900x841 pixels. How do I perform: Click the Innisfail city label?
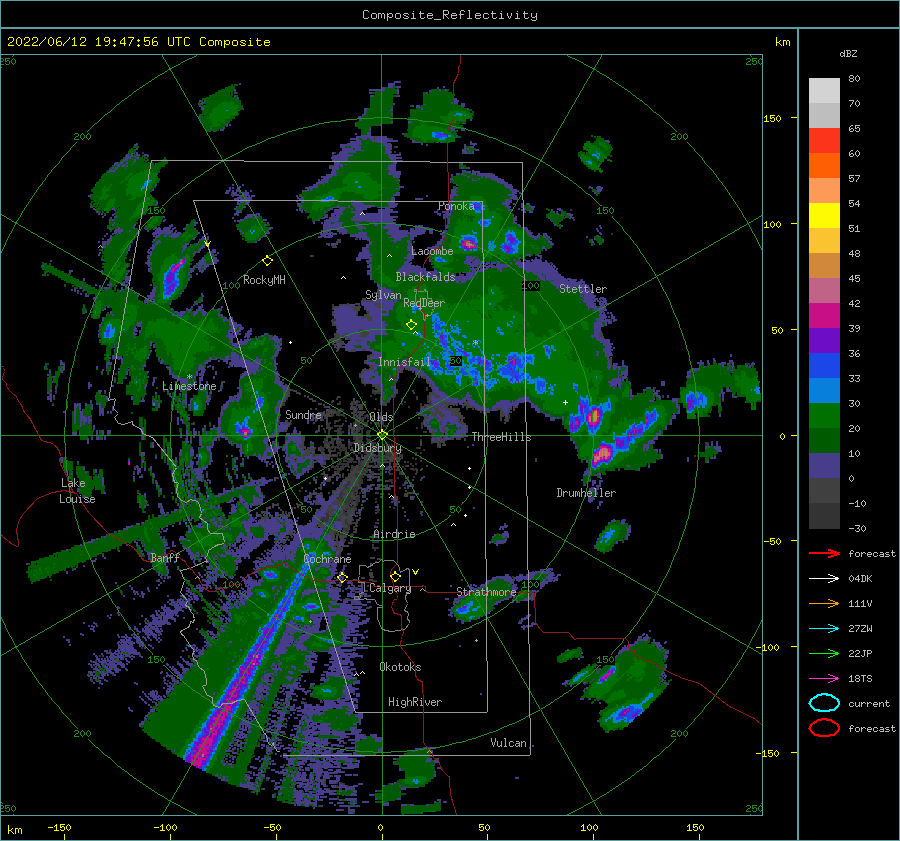[404, 362]
